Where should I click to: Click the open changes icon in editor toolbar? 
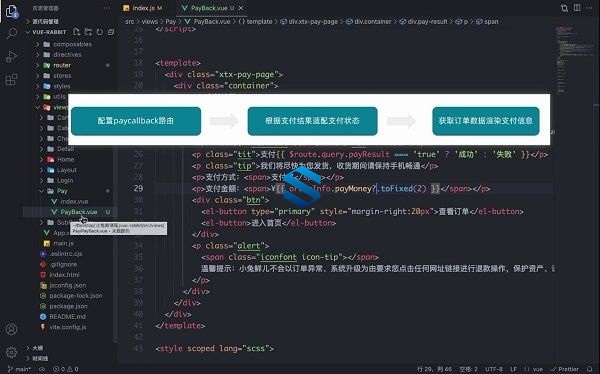coord(564,8)
